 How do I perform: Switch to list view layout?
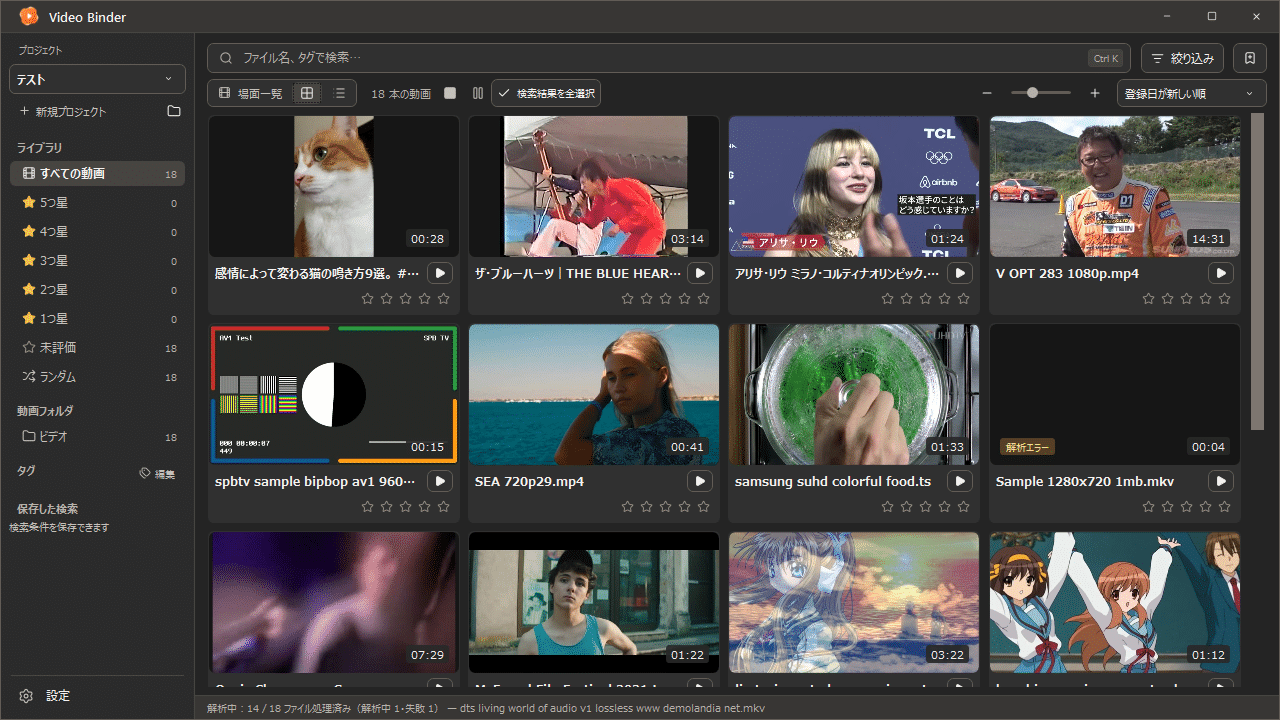coord(339,93)
